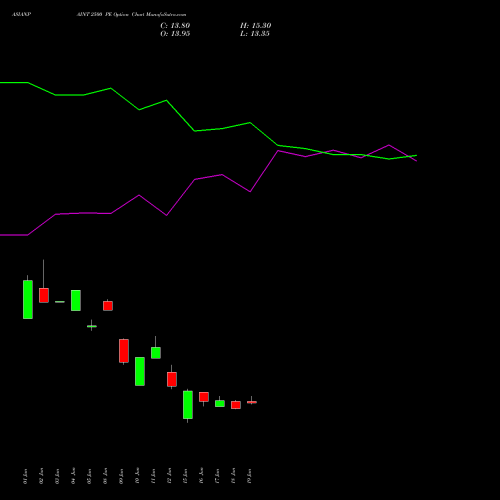This screenshot has height=500, width=500.
Task: Select the green candle above the 04 date label
Action: click(76, 300)
